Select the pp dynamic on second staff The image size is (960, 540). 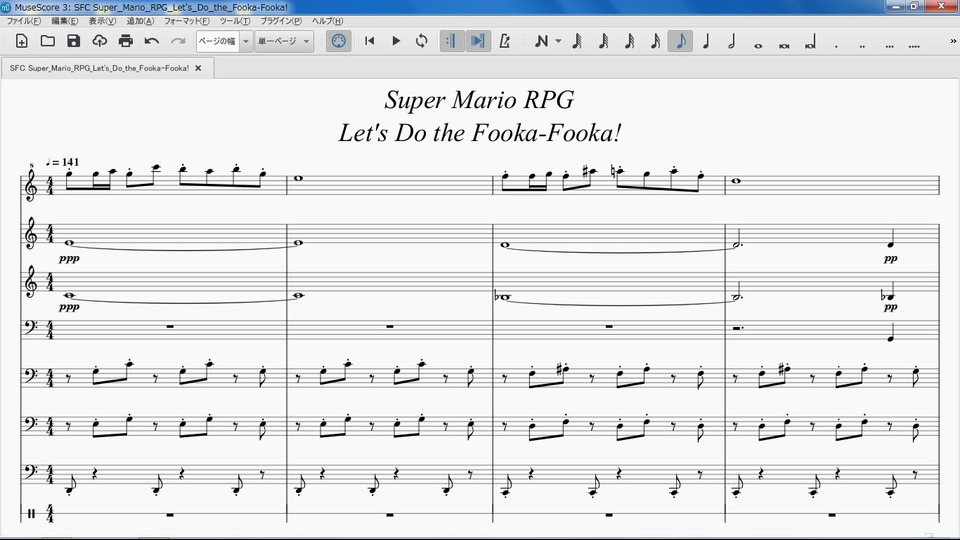tap(890, 259)
